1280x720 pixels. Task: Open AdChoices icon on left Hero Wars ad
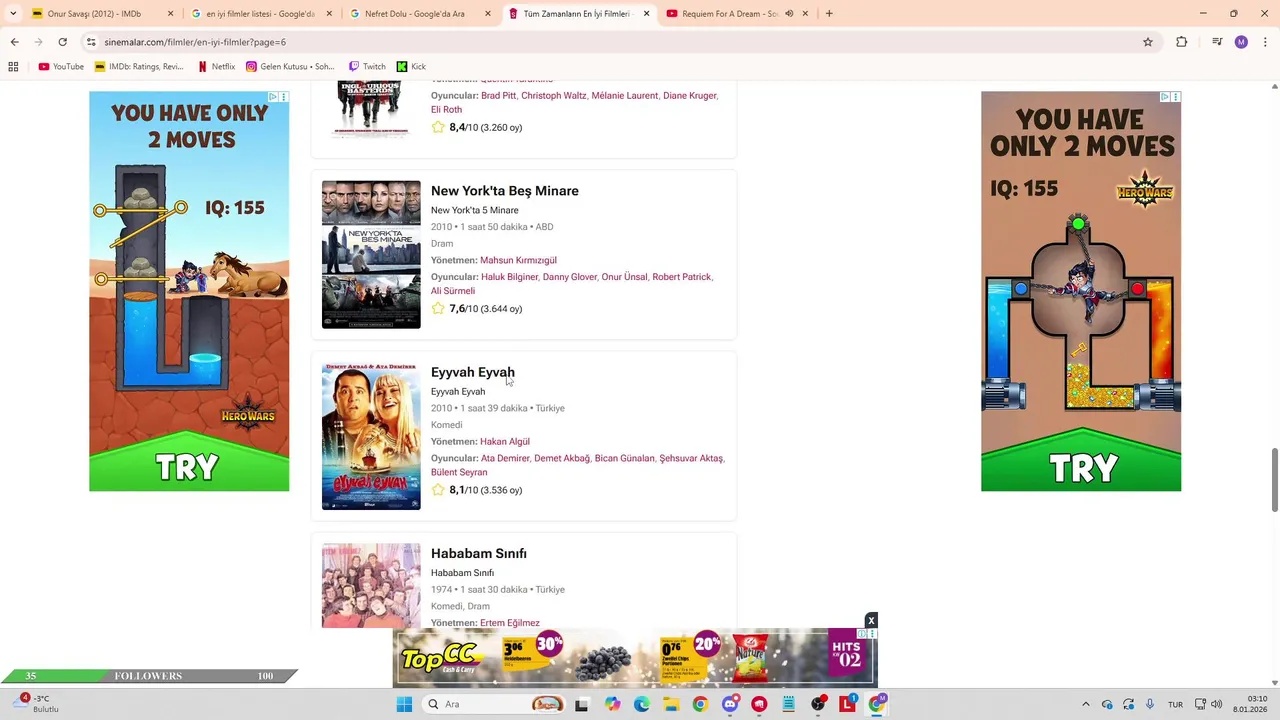(273, 97)
